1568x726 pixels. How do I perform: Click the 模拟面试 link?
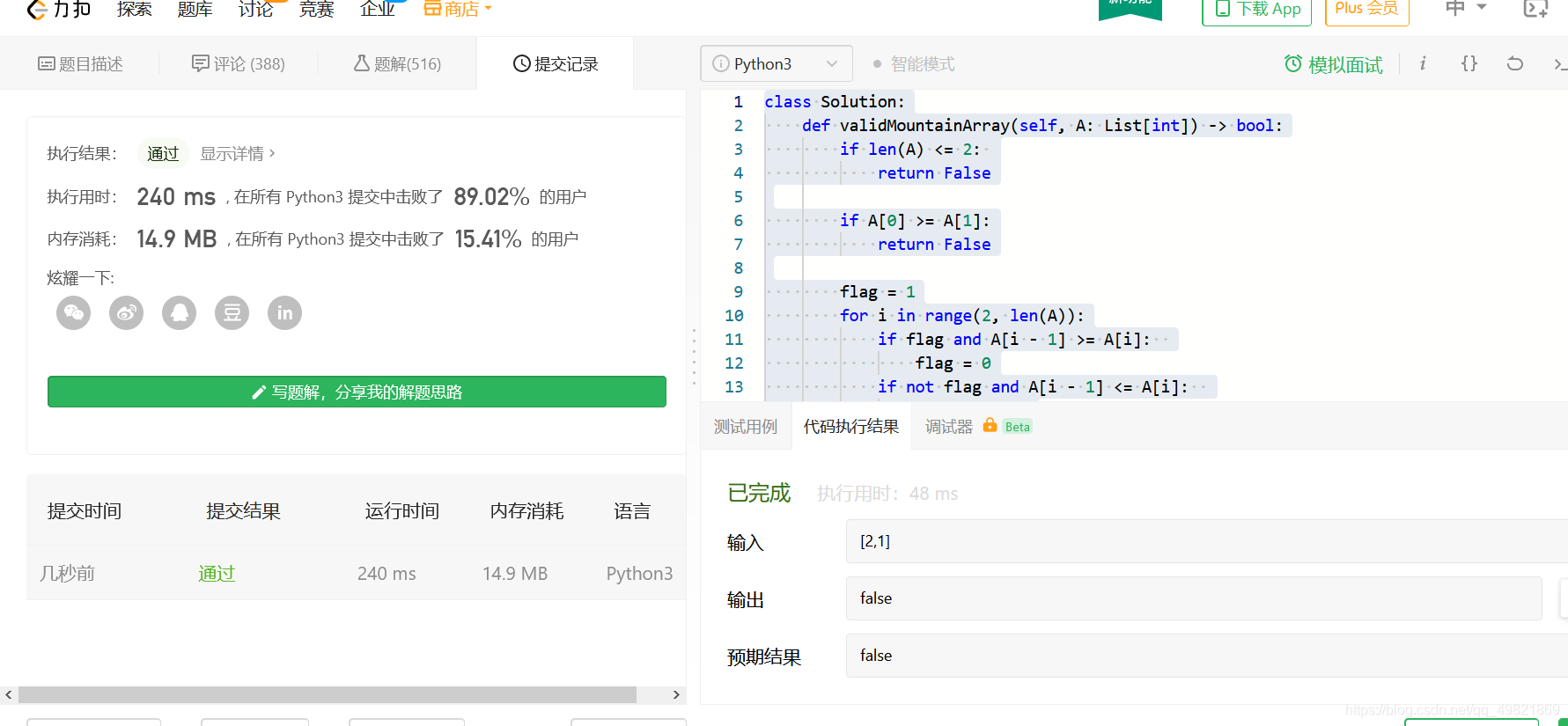point(1345,64)
